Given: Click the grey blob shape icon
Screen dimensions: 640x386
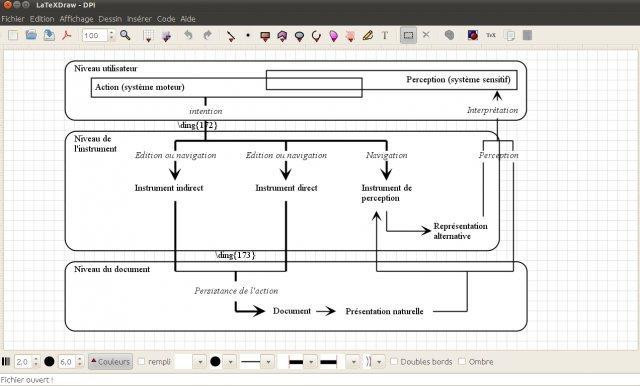Looking at the screenshot, I should coord(449,35).
